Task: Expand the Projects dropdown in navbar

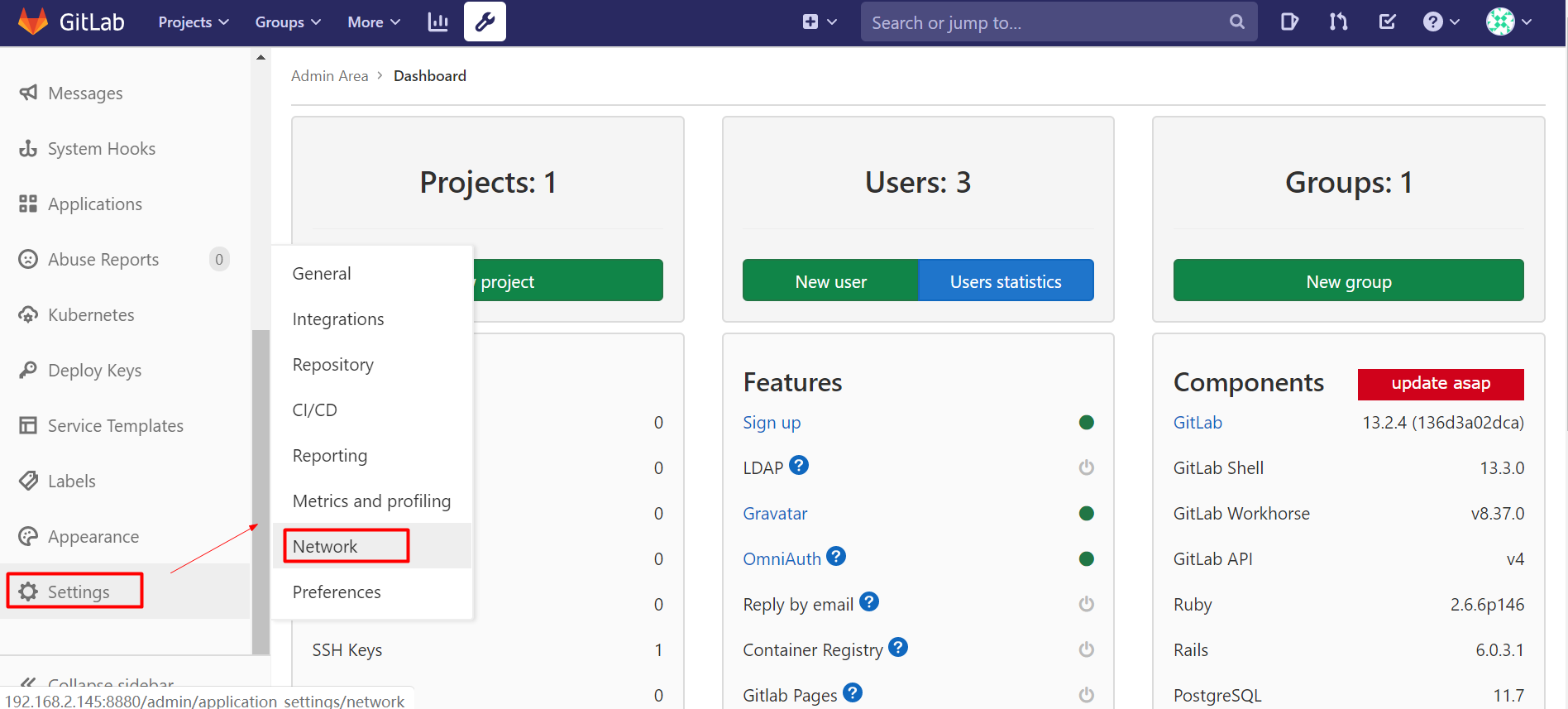Action: point(194,22)
